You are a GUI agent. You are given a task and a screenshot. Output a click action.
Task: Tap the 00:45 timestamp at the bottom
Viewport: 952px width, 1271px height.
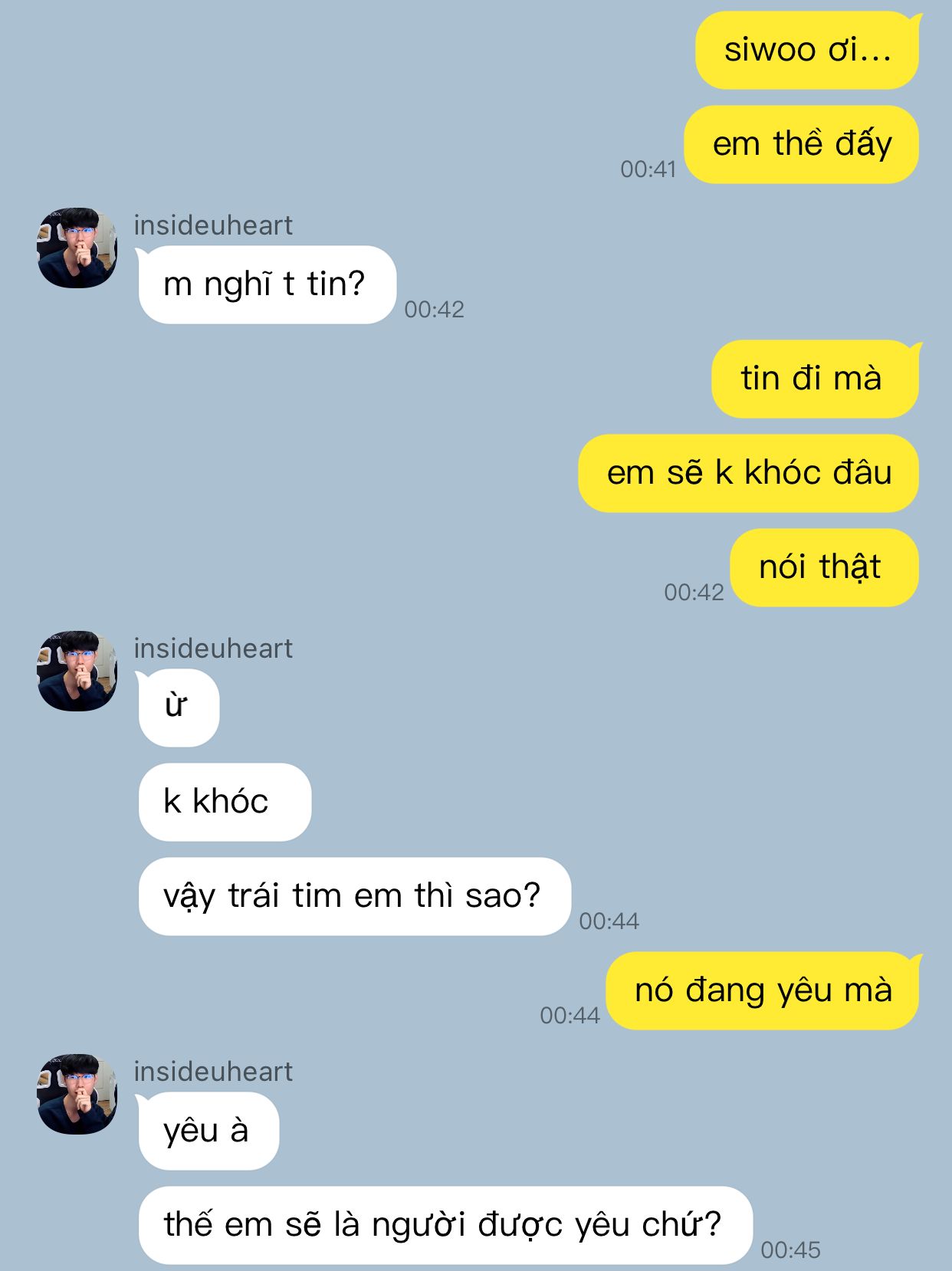pos(790,1250)
